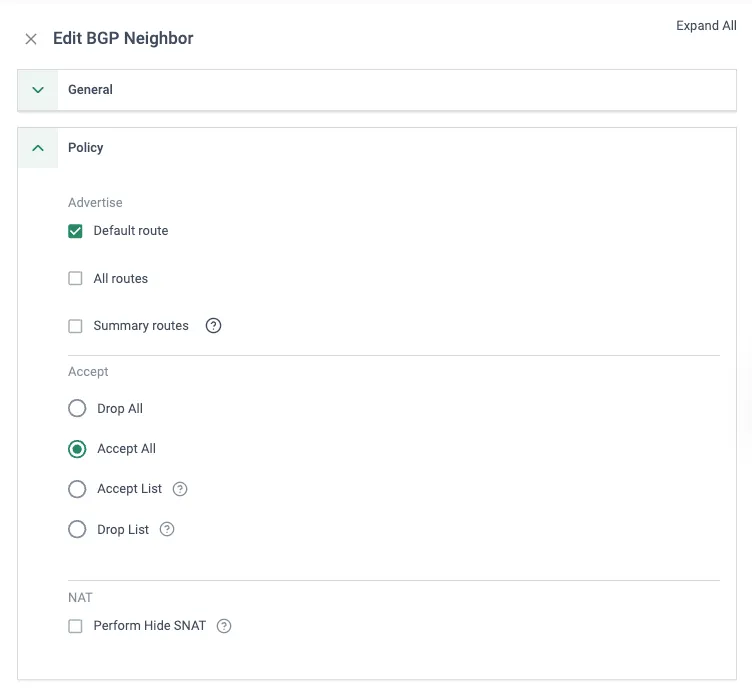
Task: Click the Accept All label text
Action: (127, 449)
